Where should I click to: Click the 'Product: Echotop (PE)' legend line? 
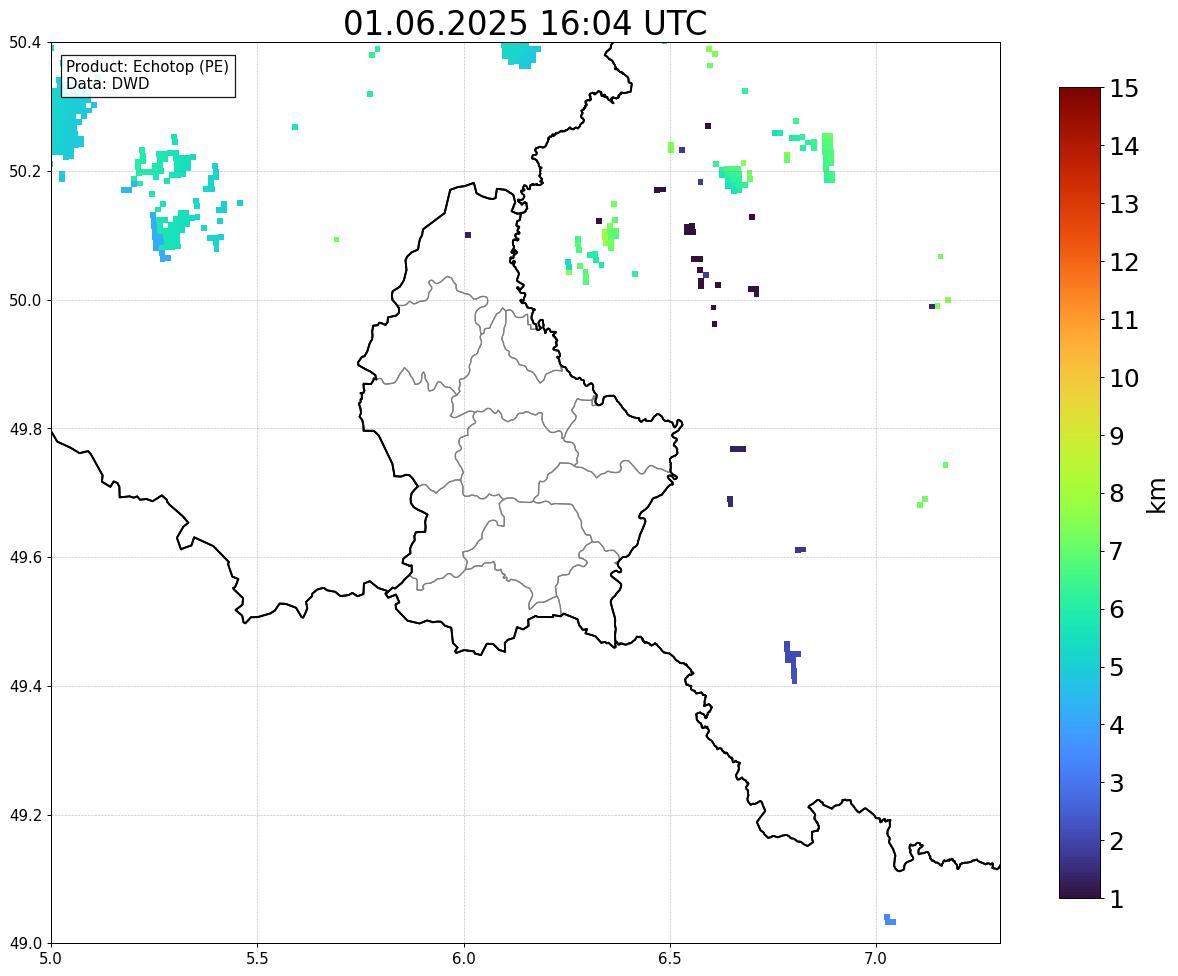pyautogui.click(x=147, y=67)
